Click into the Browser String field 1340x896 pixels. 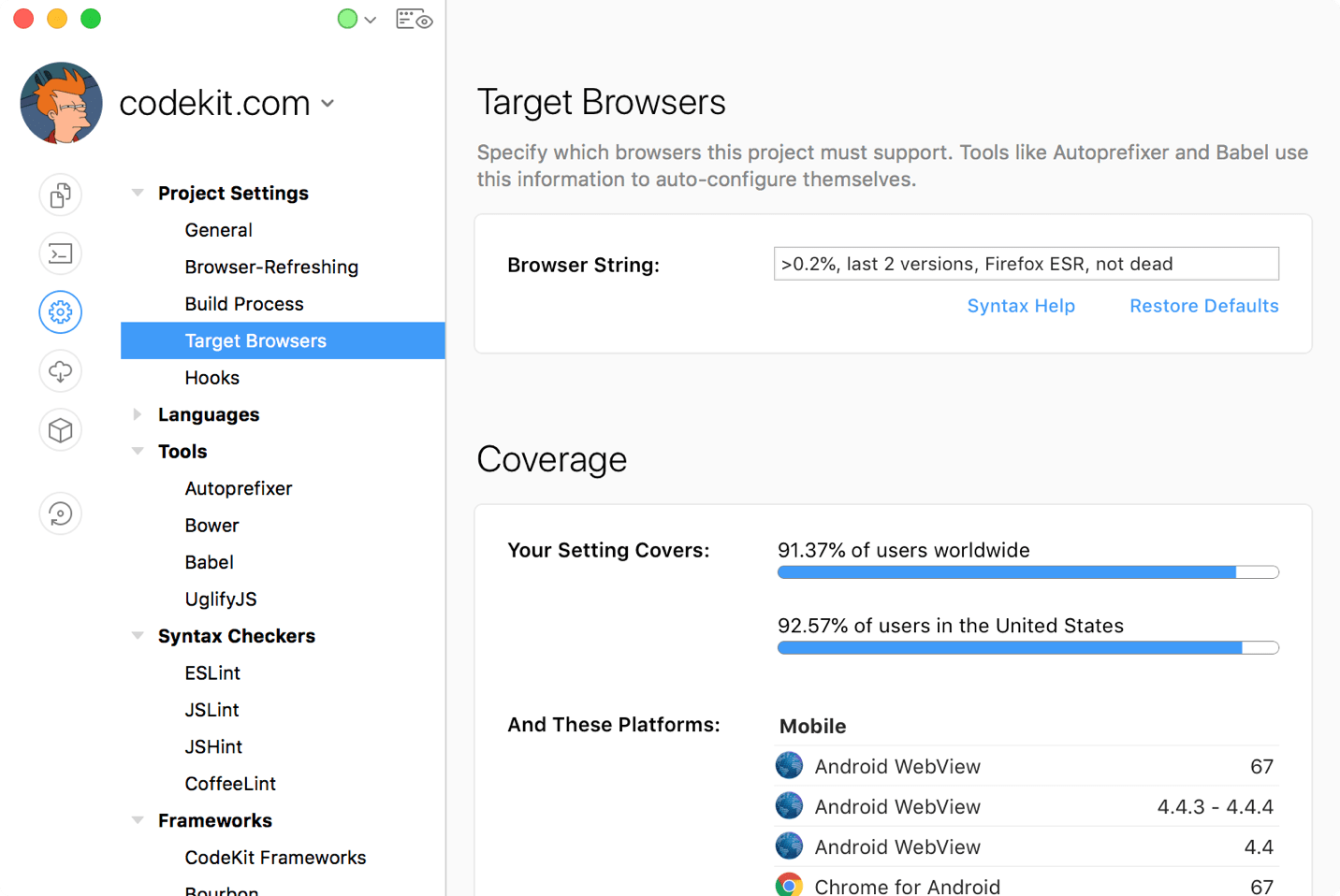[x=1027, y=264]
